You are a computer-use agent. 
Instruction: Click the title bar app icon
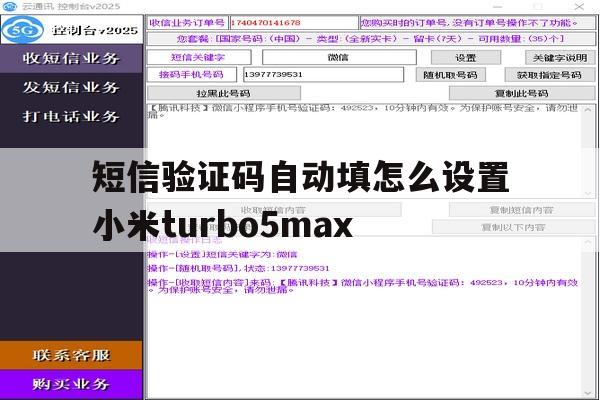(10, 6)
